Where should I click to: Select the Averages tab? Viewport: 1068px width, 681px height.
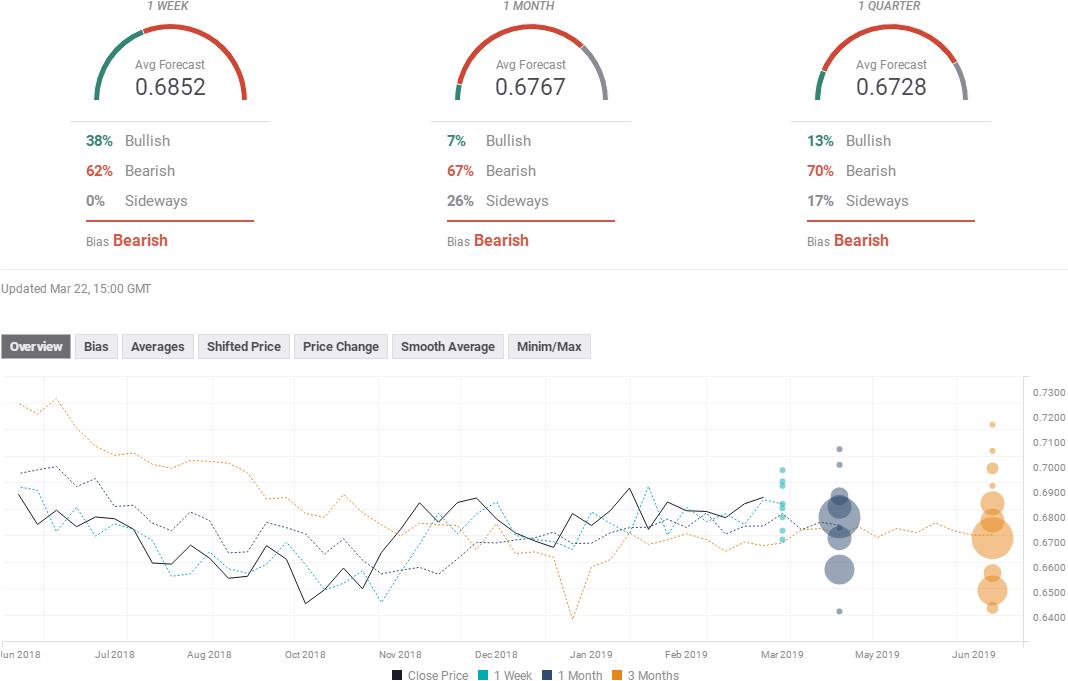pos(157,347)
